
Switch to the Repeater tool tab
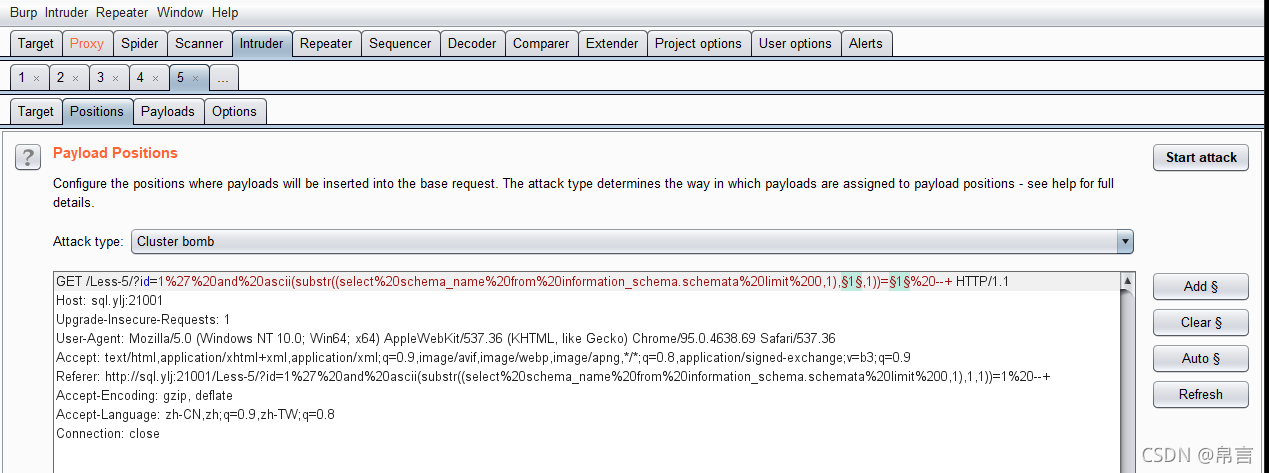(326, 43)
